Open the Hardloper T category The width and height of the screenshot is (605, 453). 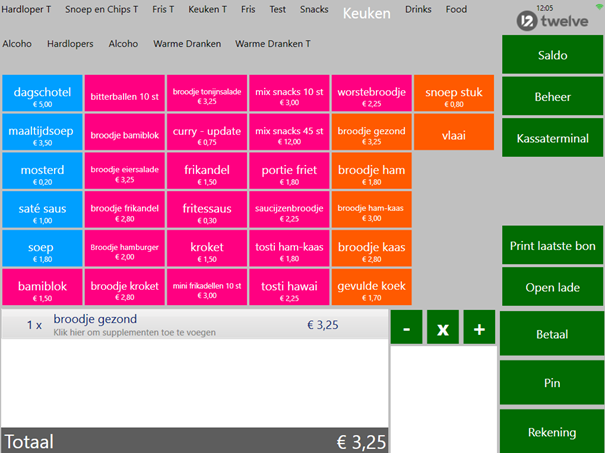point(27,9)
